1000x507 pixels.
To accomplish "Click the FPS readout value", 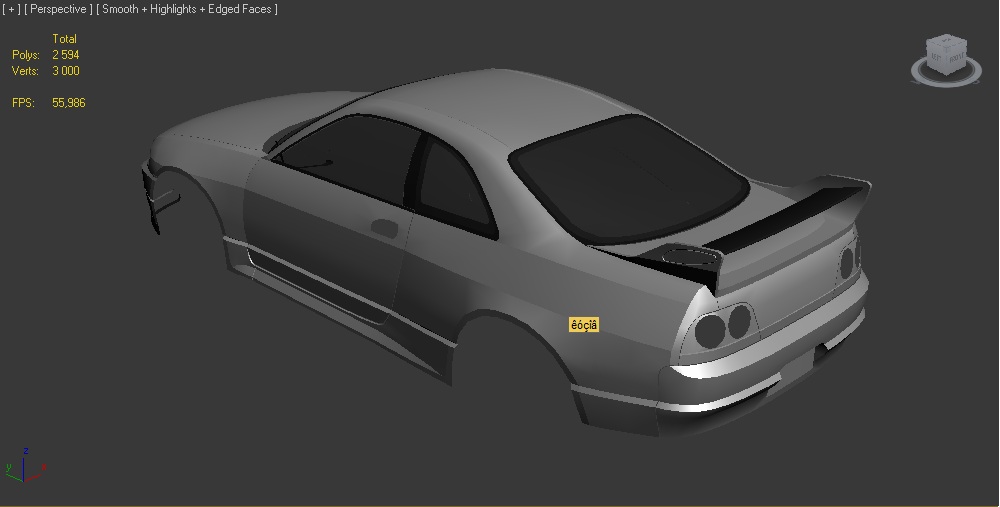I will point(68,103).
